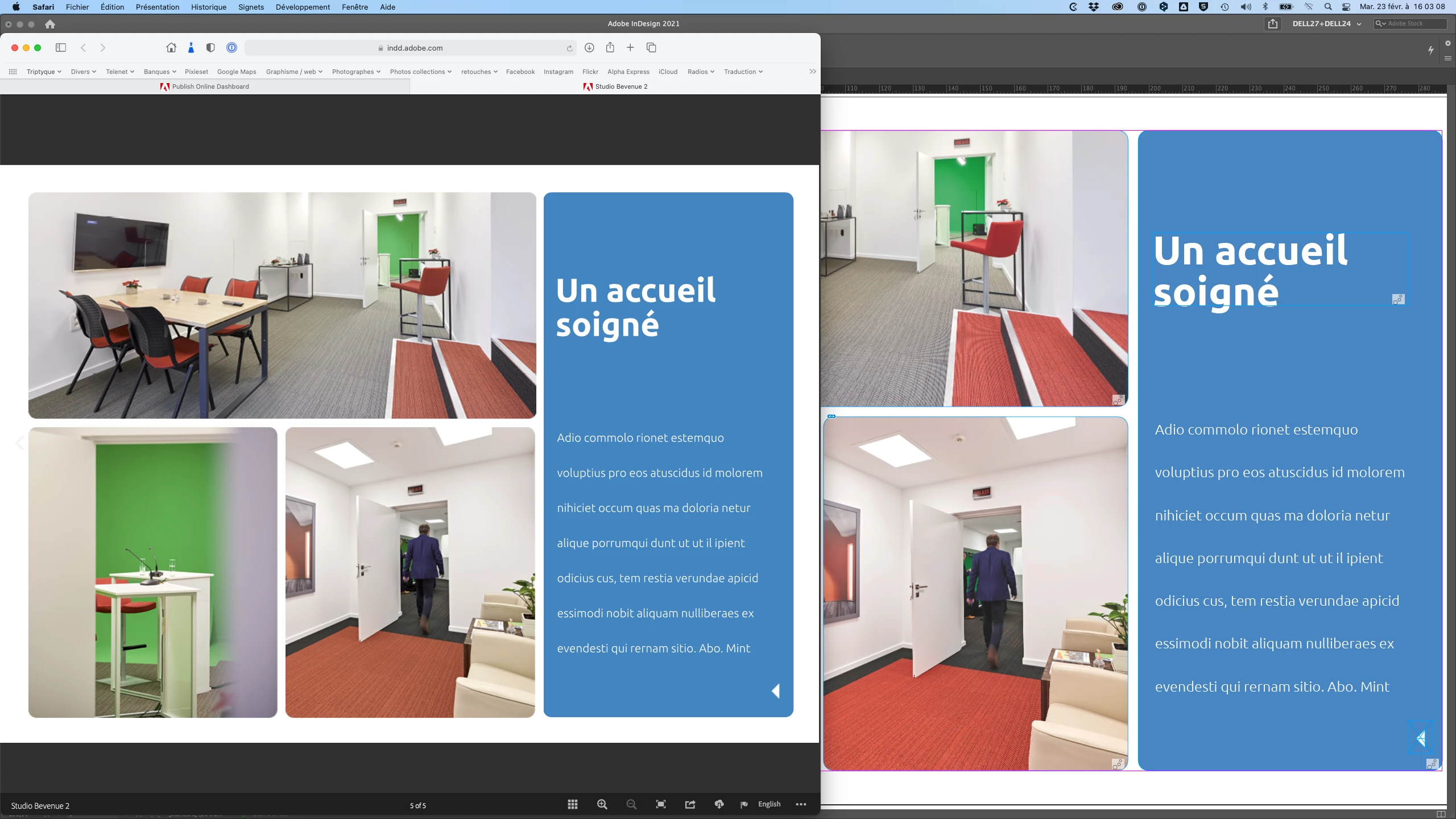Open Facebook bookmark link

click(520, 72)
